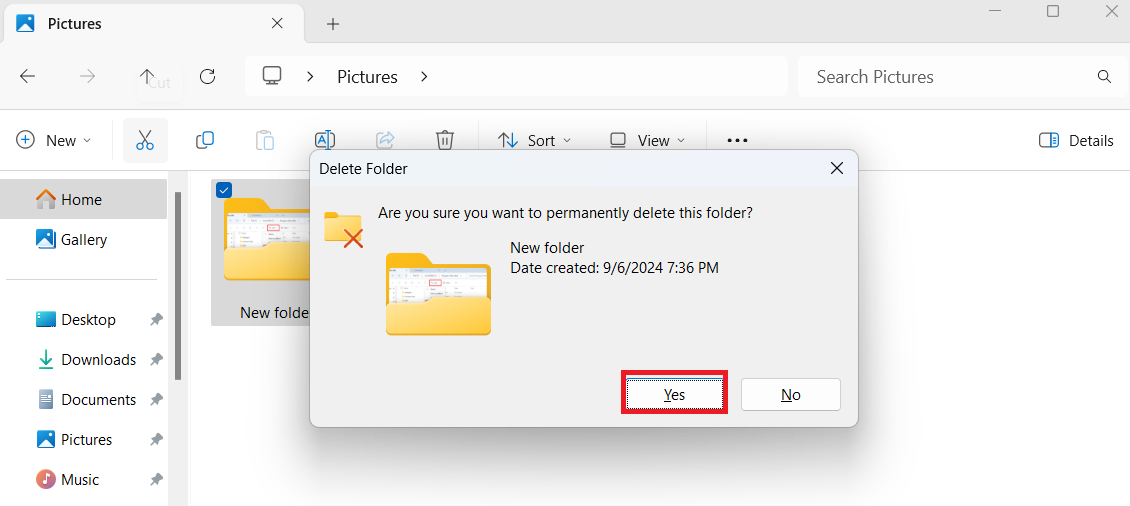Image resolution: width=1130 pixels, height=506 pixels.
Task: Click the New folder name in dialog
Action: tap(547, 248)
